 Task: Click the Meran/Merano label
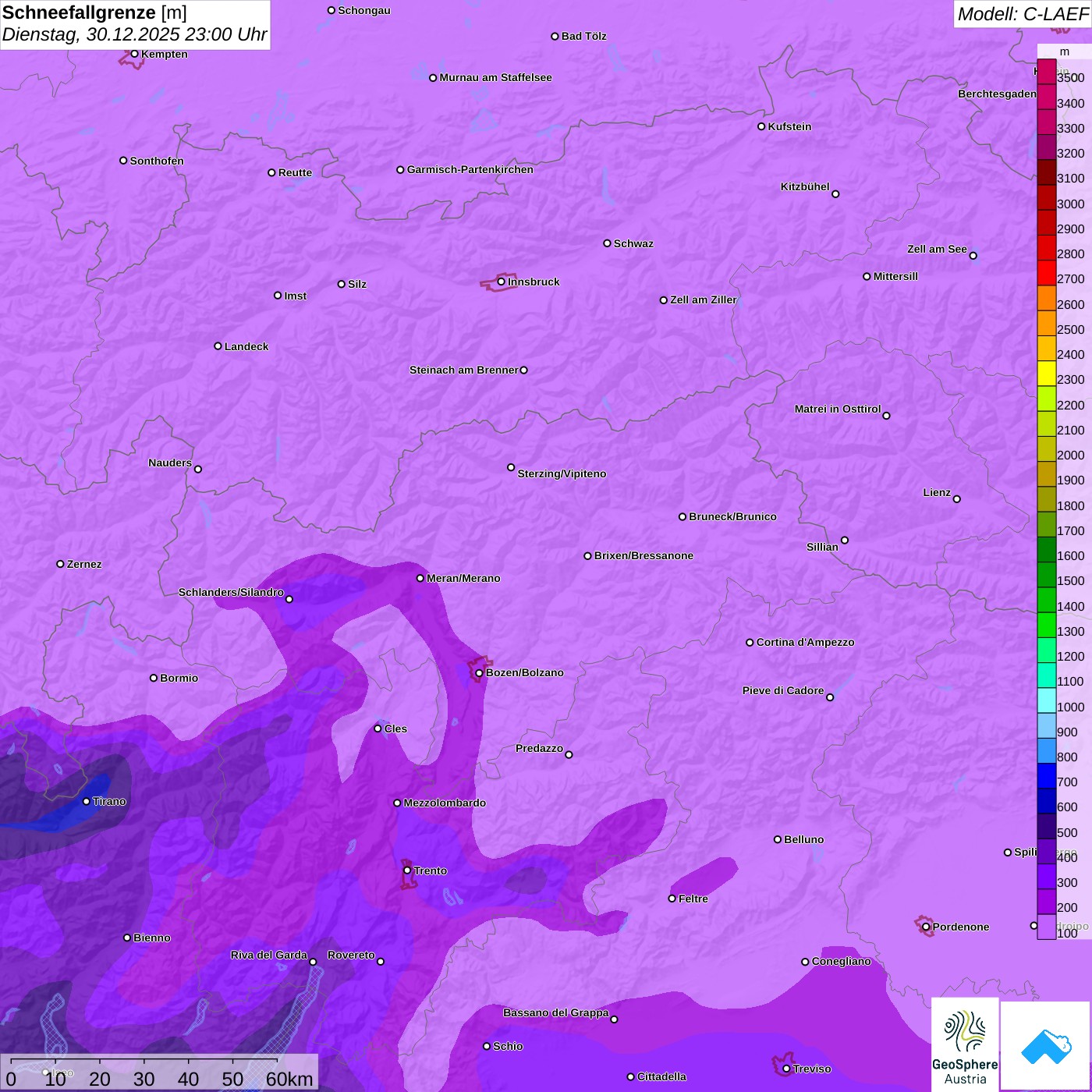click(x=463, y=578)
